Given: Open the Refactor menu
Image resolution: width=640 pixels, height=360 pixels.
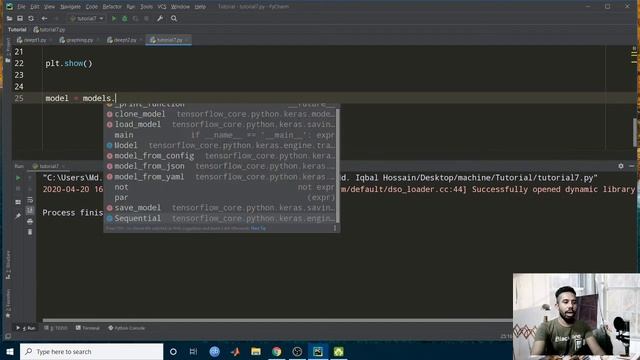Looking at the screenshot, I should (112, 7).
